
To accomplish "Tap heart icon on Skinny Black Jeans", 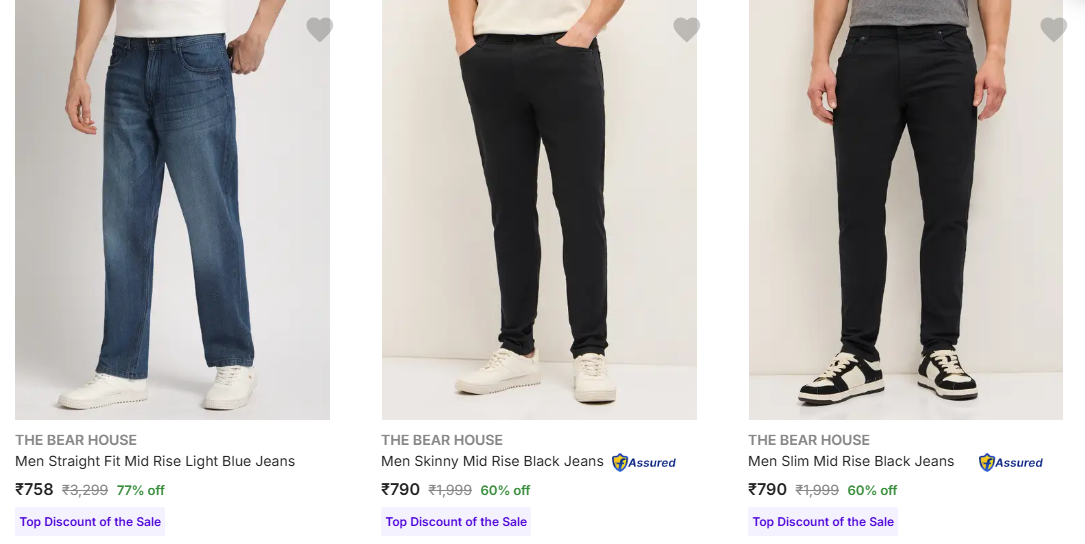I will click(686, 30).
